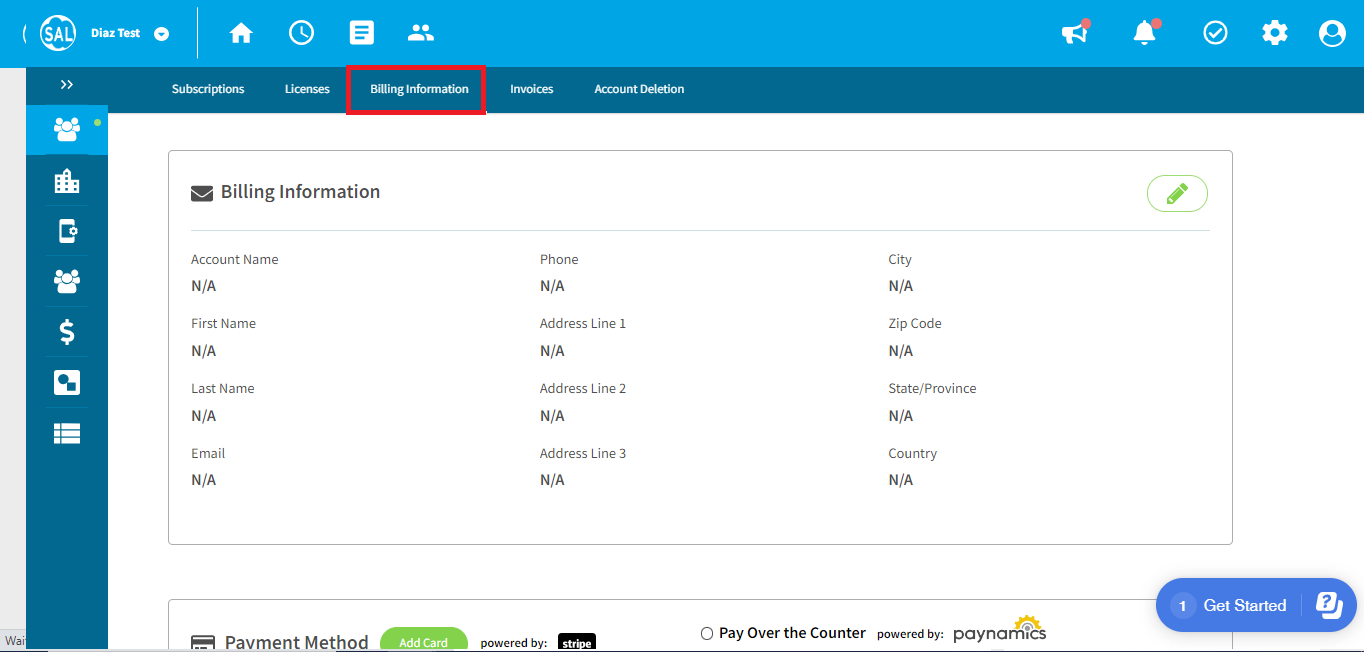Image resolution: width=1364 pixels, height=652 pixels.
Task: Click the City label
Action: click(x=900, y=259)
